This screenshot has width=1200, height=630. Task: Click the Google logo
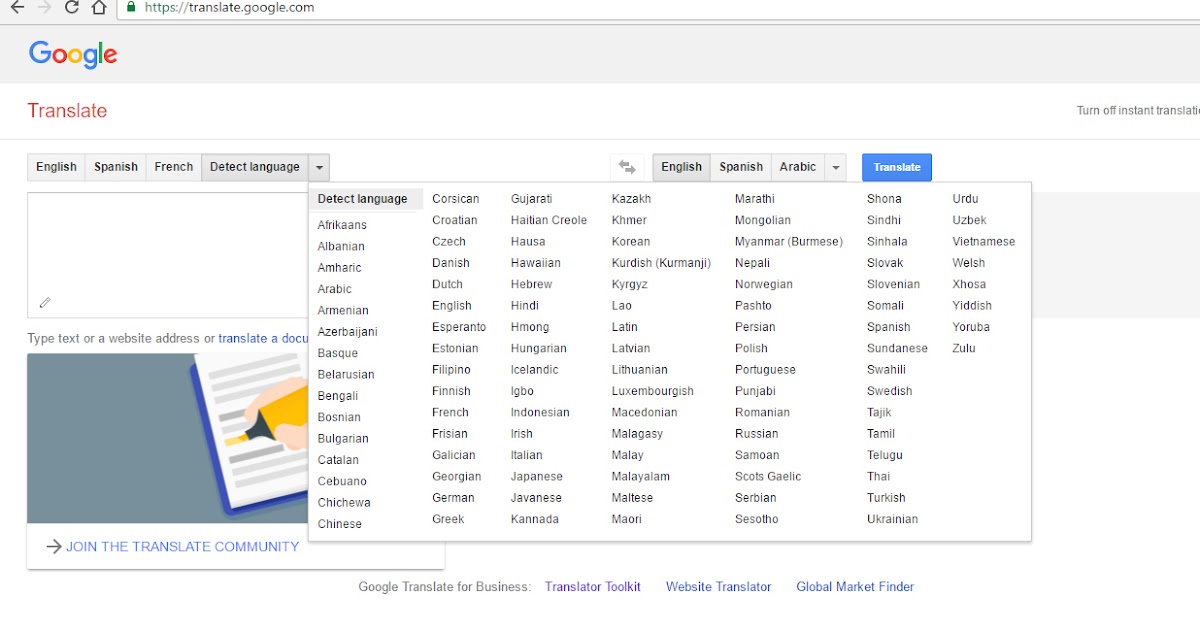[72, 56]
